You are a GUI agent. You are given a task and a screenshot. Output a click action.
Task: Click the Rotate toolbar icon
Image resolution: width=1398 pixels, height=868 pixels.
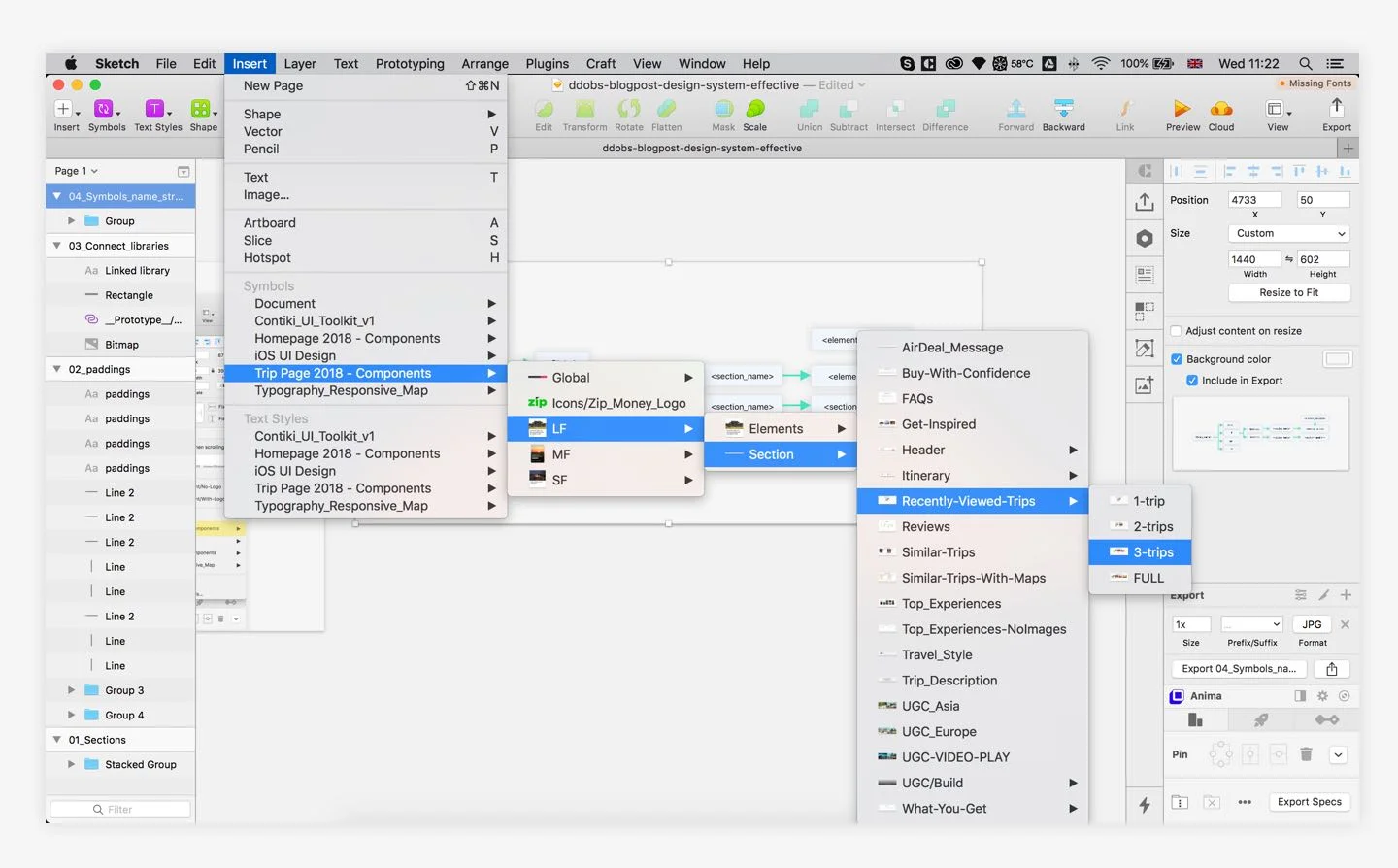coord(629,110)
